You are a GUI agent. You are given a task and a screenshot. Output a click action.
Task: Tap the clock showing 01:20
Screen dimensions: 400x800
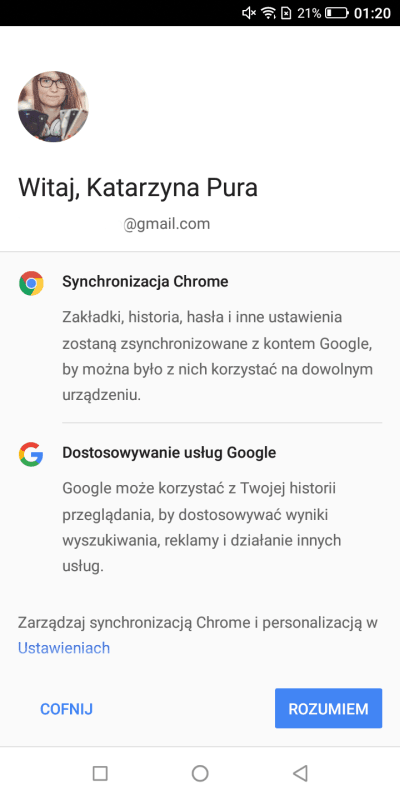pos(372,13)
